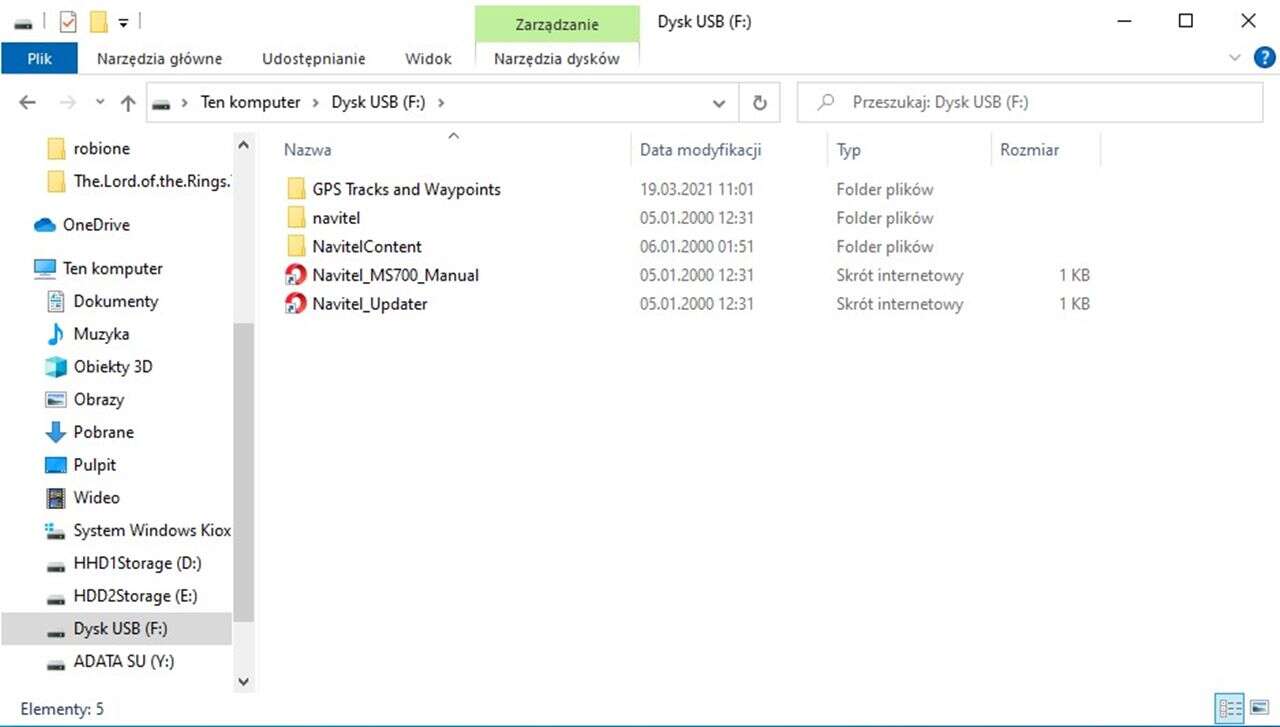Image resolution: width=1280 pixels, height=727 pixels.
Task: Click the Help question mark icon
Action: tap(1264, 58)
